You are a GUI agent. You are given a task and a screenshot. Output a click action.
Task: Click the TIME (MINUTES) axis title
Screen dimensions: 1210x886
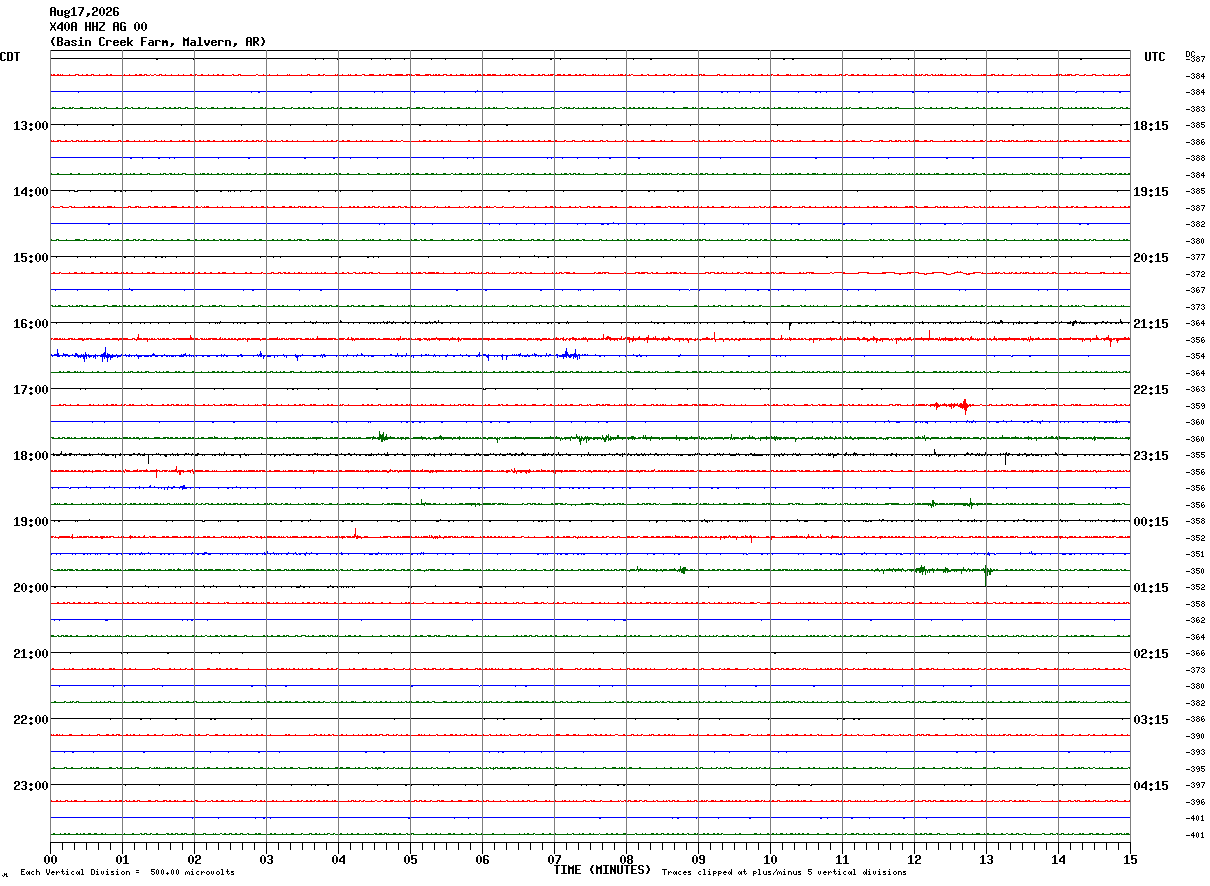pos(602,870)
